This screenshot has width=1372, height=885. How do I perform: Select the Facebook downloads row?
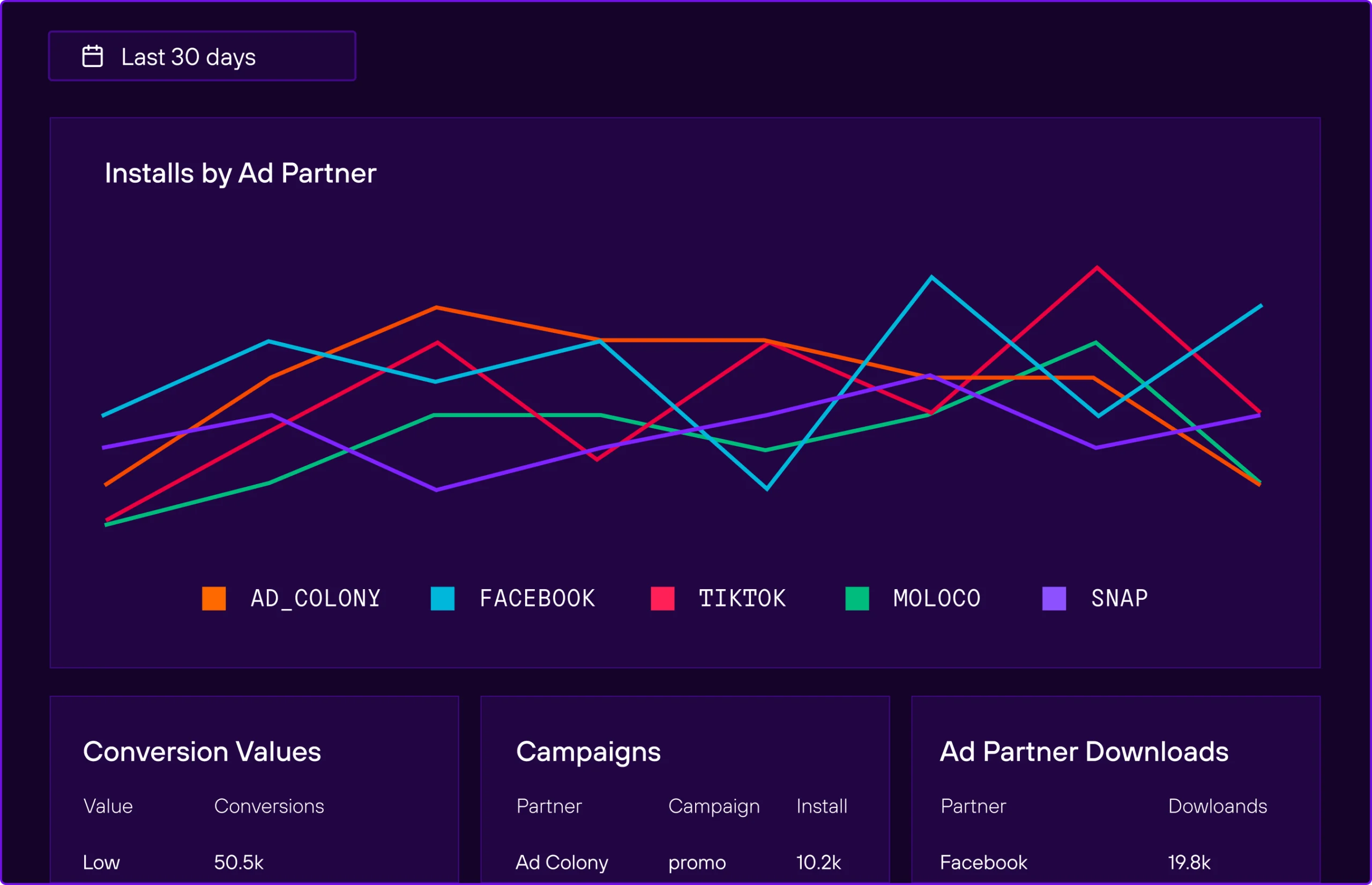(x=983, y=862)
